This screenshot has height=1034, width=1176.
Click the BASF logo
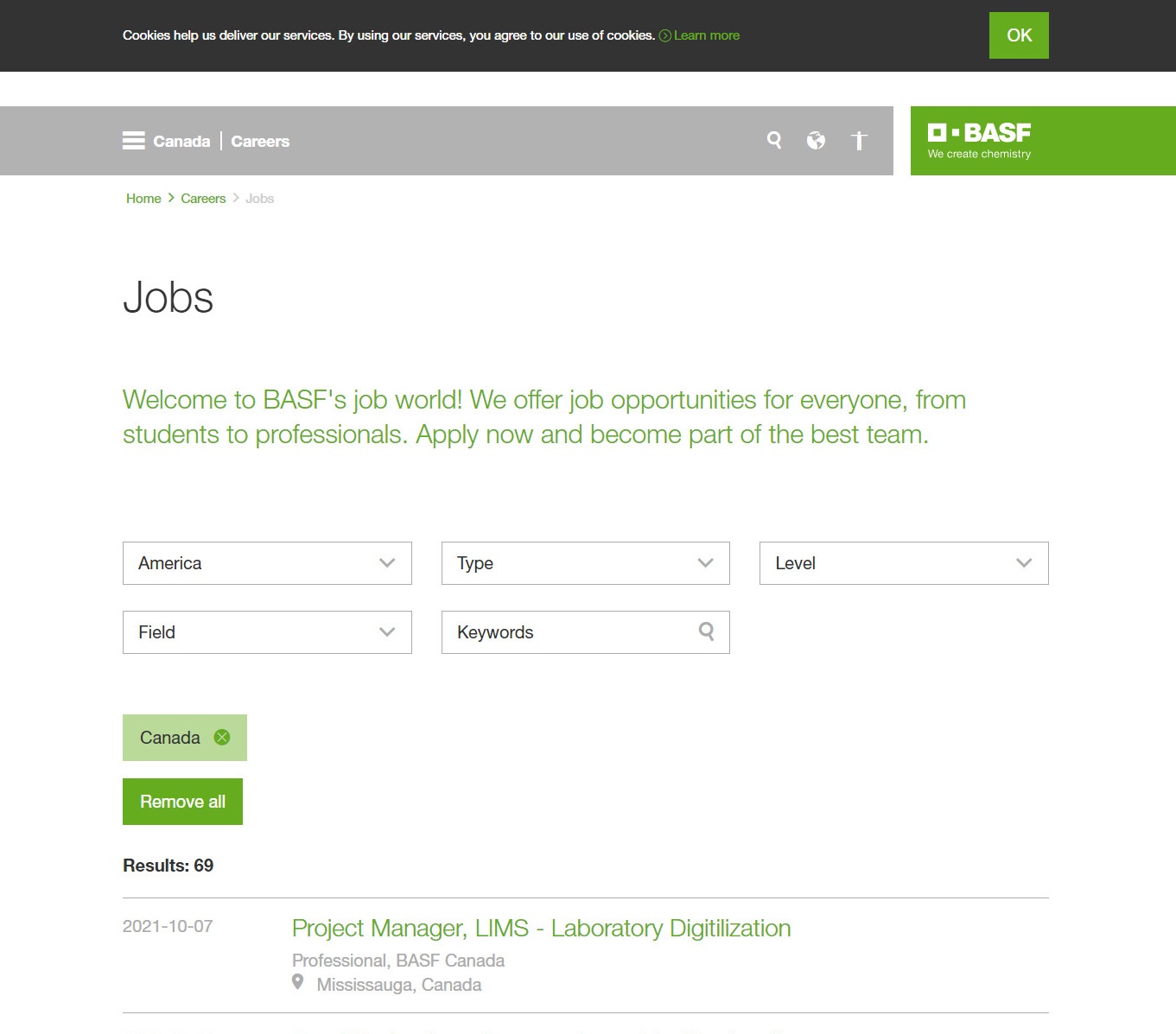coord(979,141)
